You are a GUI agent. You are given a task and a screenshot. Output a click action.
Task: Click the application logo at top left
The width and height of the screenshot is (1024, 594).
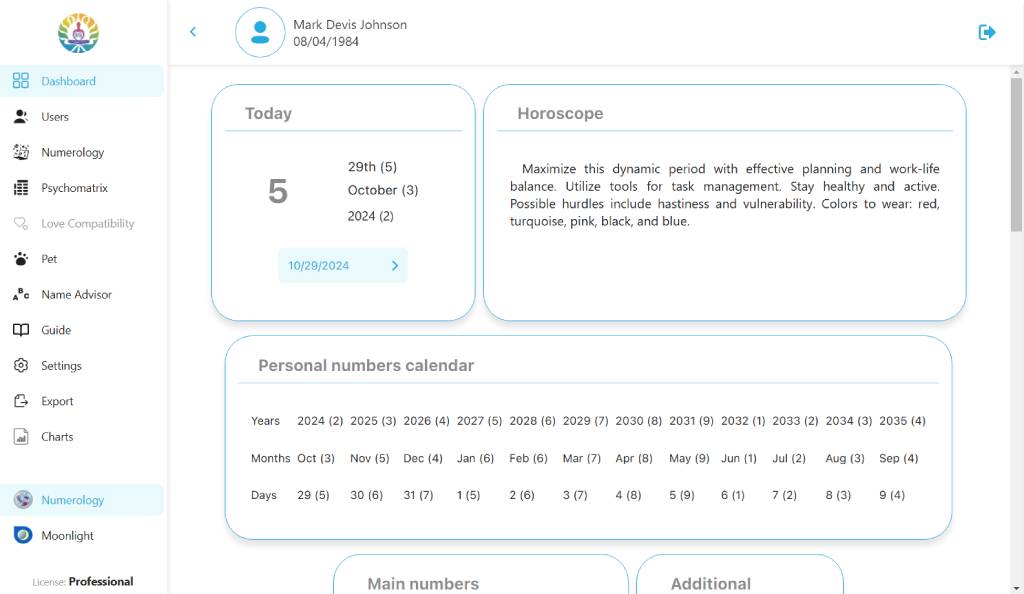(78, 33)
